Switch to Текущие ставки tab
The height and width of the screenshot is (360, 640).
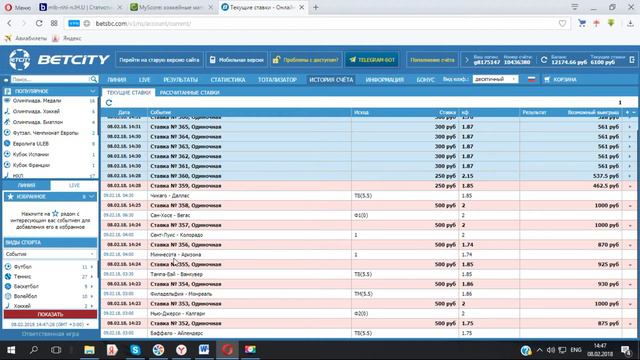129,93
